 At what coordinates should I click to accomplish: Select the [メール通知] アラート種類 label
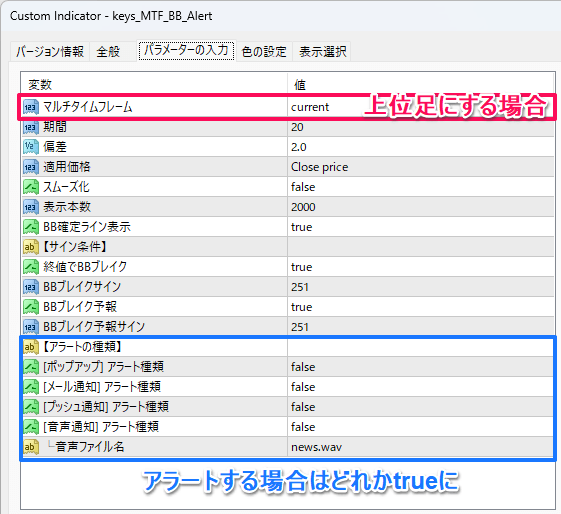pos(102,387)
